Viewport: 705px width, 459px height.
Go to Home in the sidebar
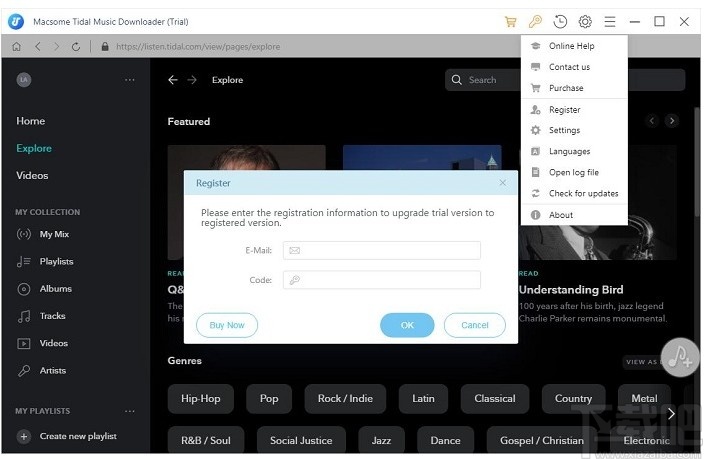coord(31,121)
